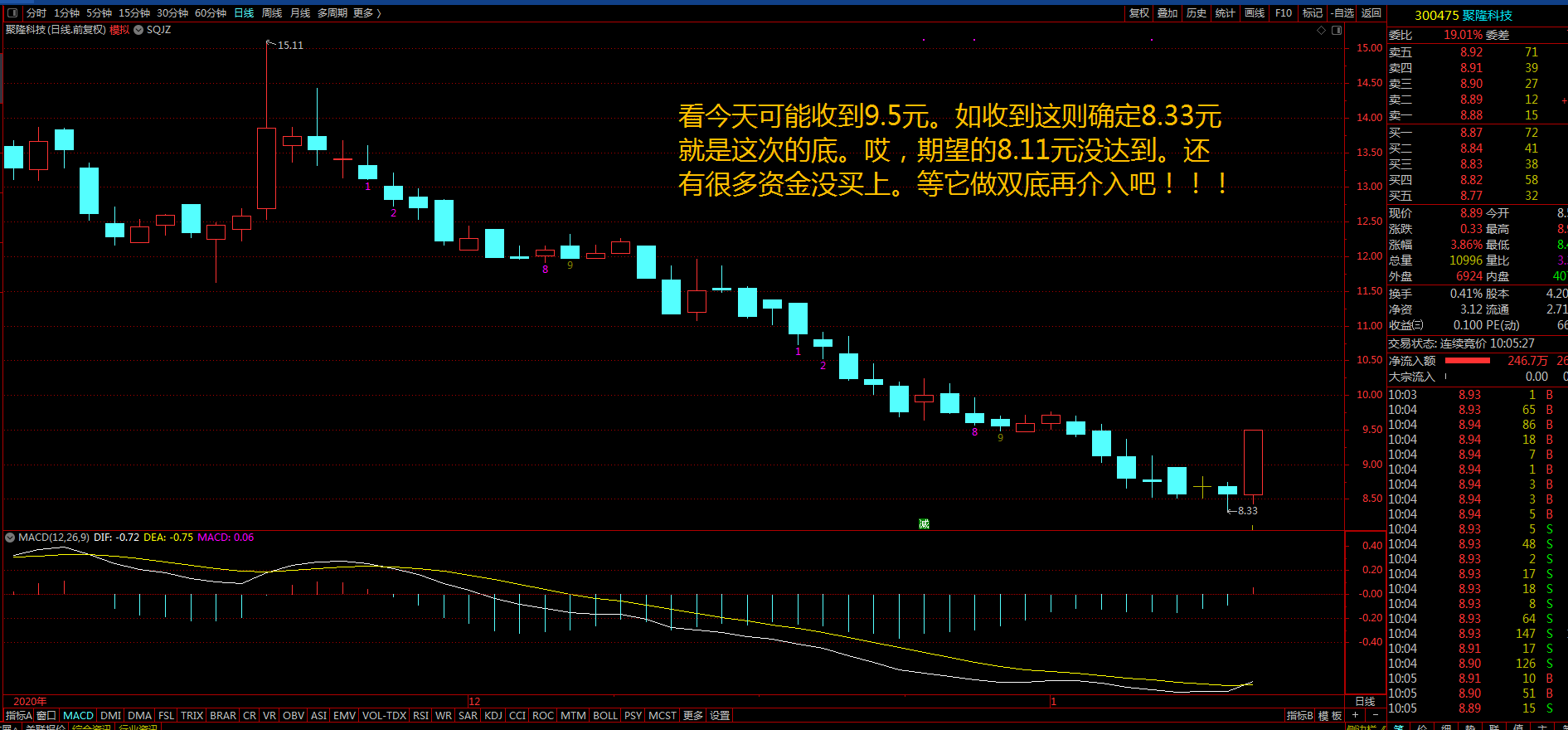Select the 窗口 window option

click(46, 715)
